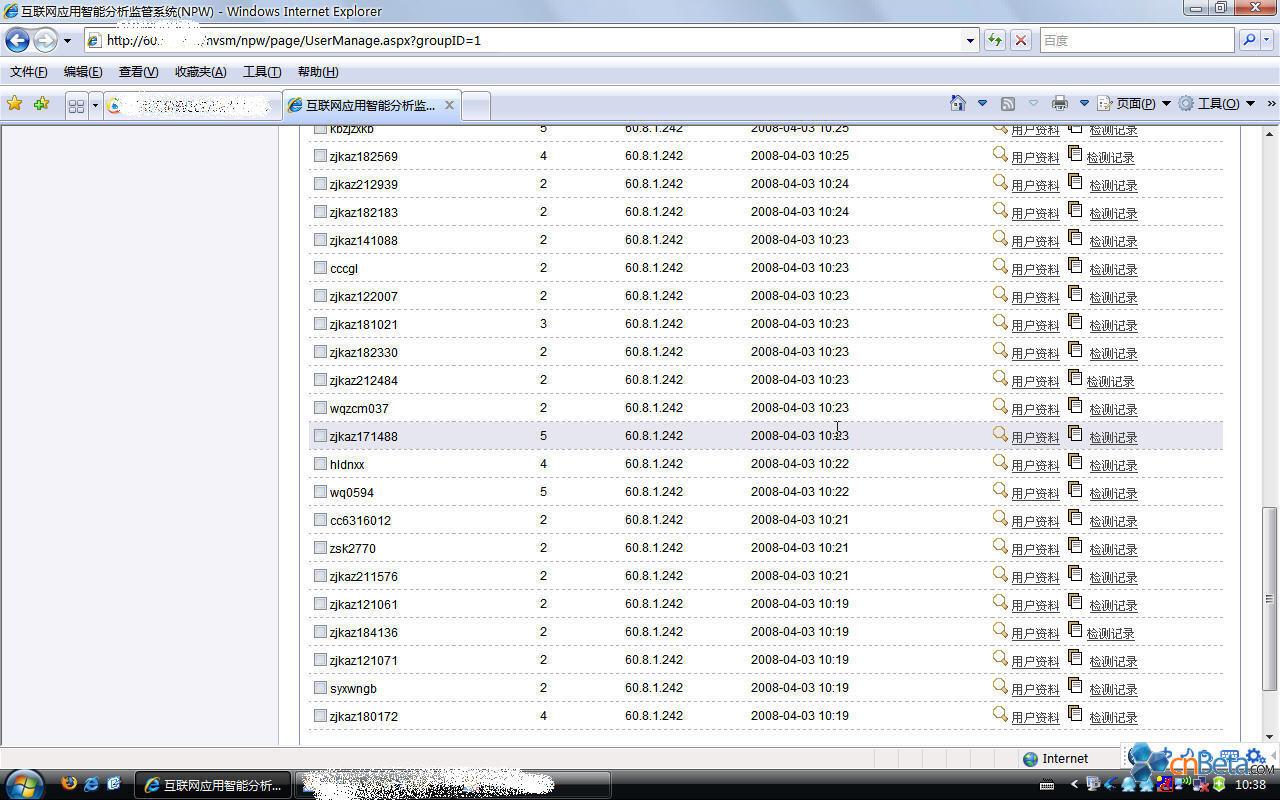Open Quick Tabs grid icon
1280x800 pixels.
[x=76, y=105]
